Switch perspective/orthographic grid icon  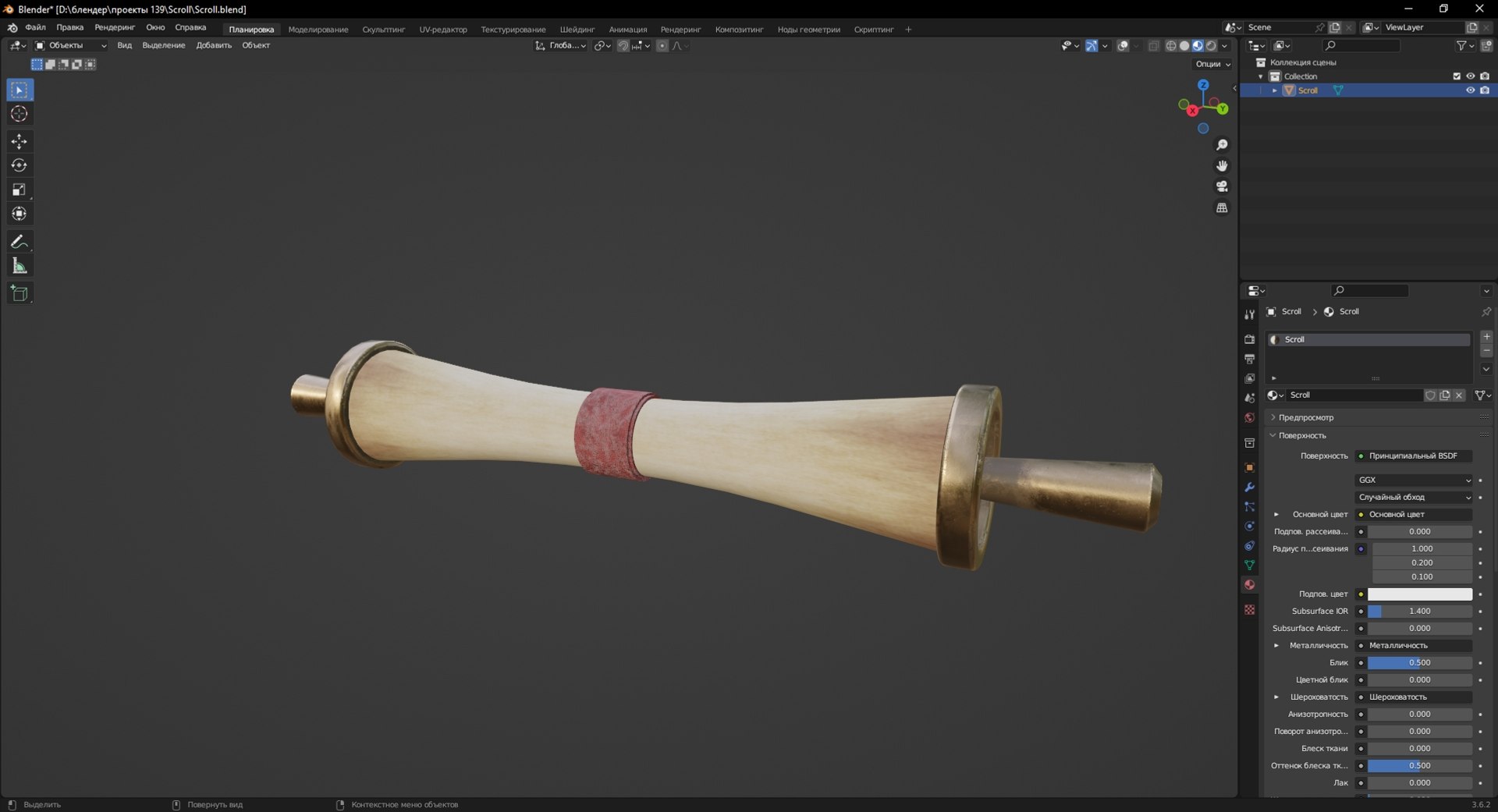(x=1222, y=207)
